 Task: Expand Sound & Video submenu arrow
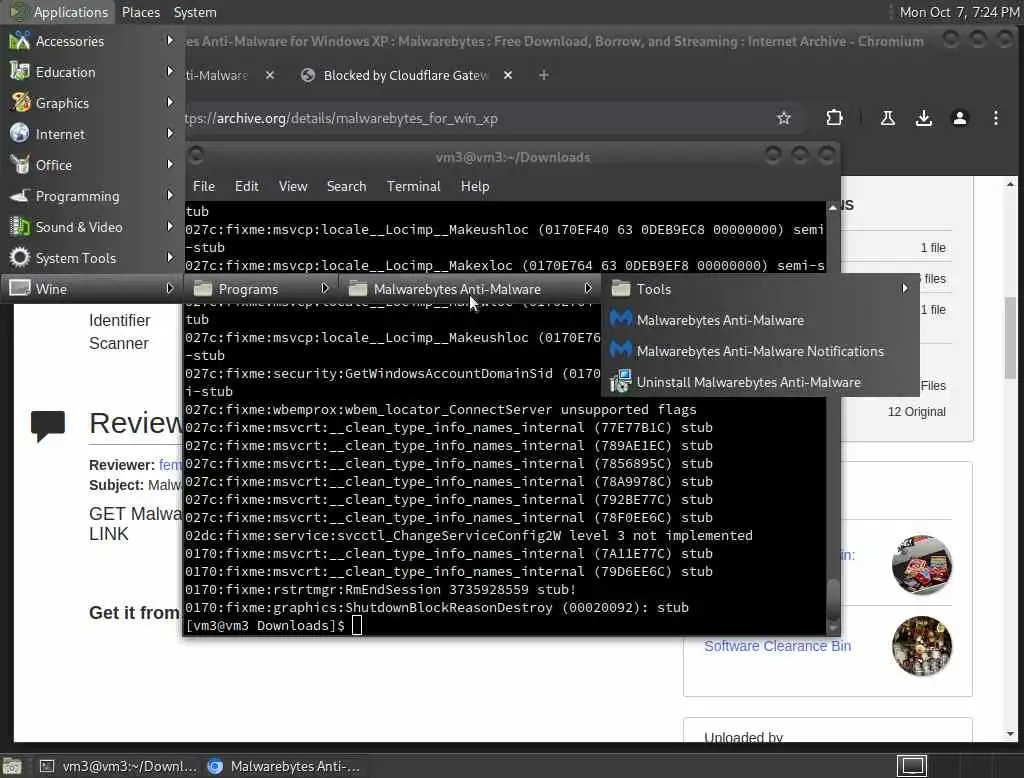click(x=170, y=227)
